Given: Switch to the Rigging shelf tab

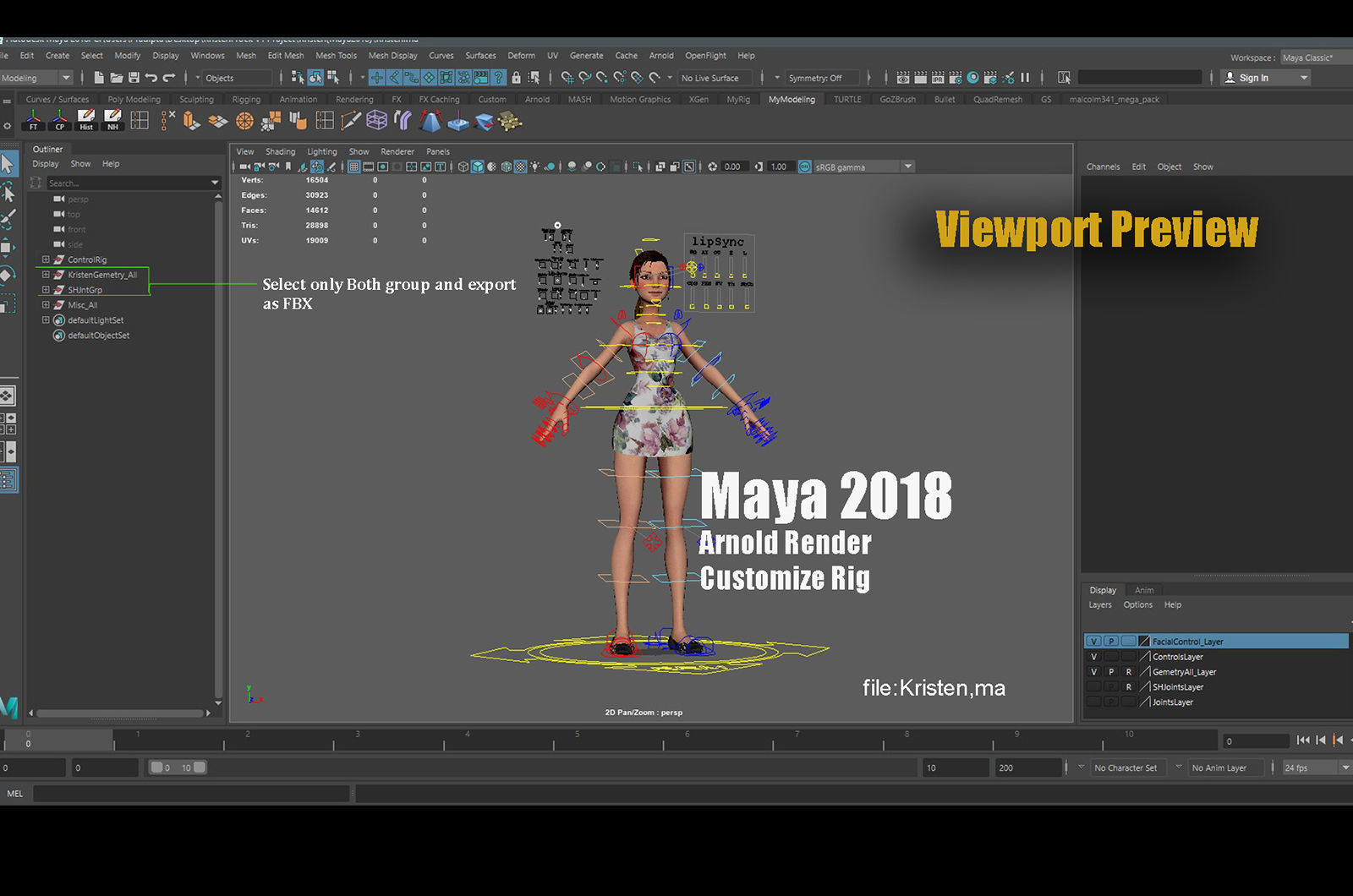Looking at the screenshot, I should coord(246,100).
